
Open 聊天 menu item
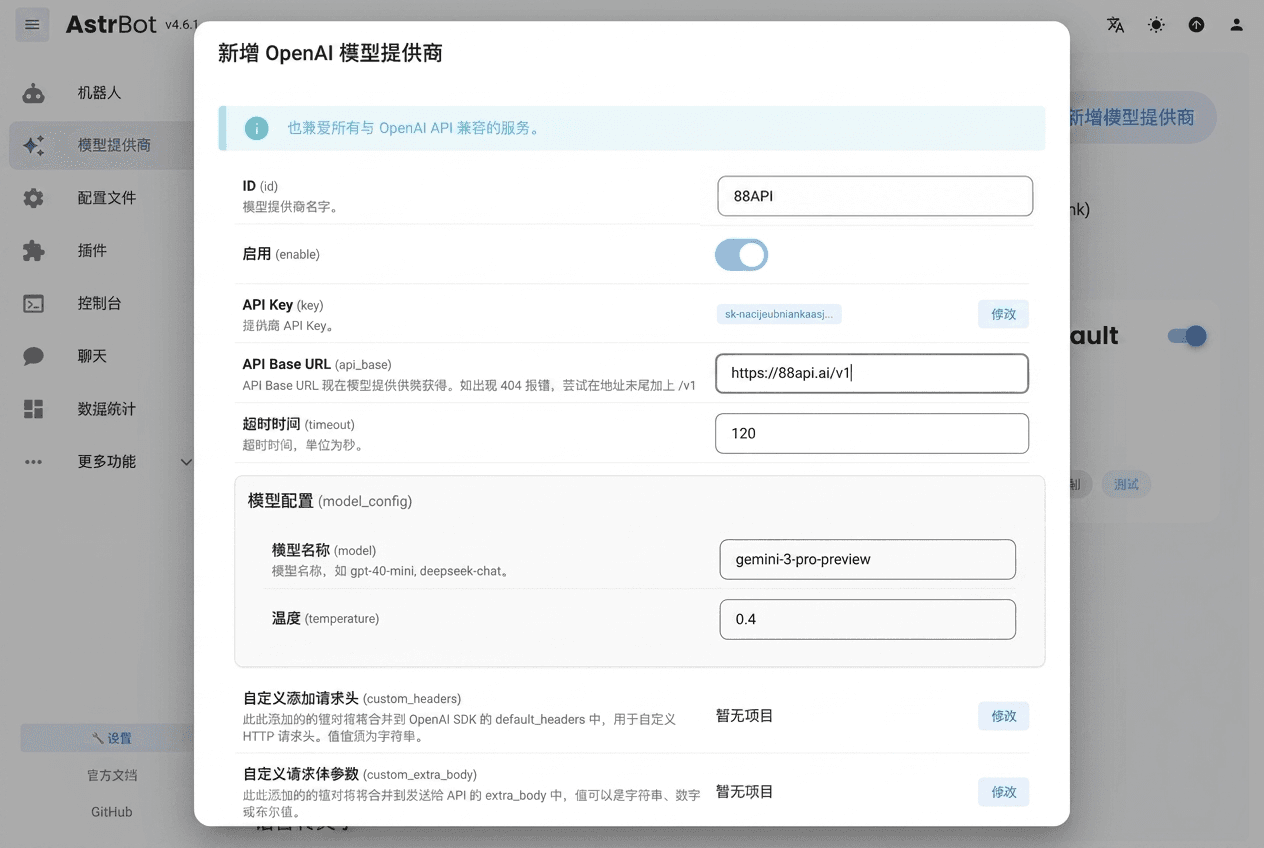coord(92,356)
